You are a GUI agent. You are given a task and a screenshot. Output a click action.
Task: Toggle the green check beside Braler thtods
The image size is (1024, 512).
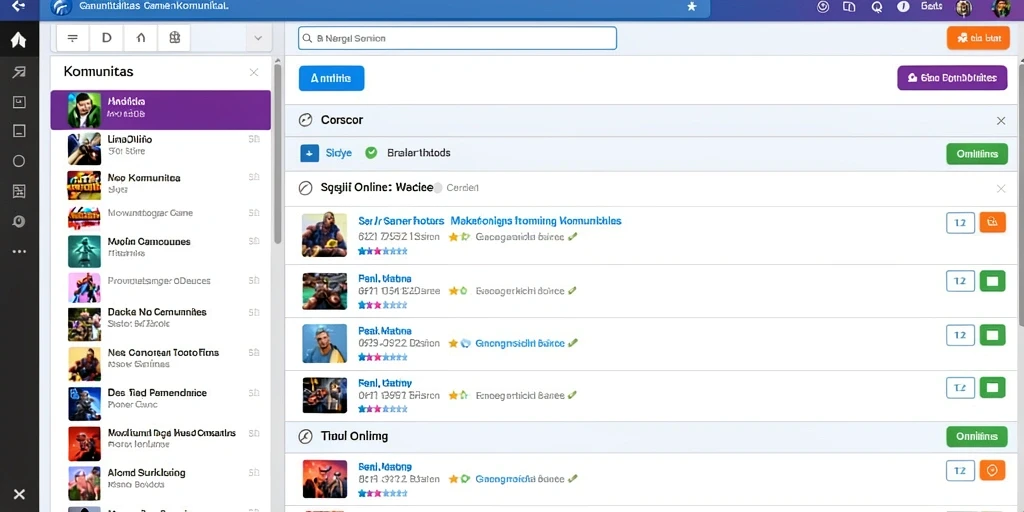point(371,153)
